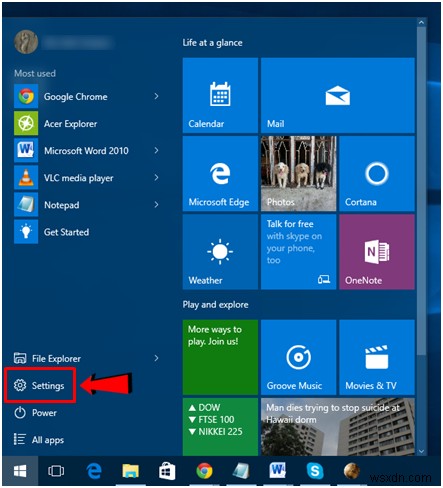The image size is (443, 488).
Task: Launch the Microsoft Edge tile
Action: tap(220, 173)
